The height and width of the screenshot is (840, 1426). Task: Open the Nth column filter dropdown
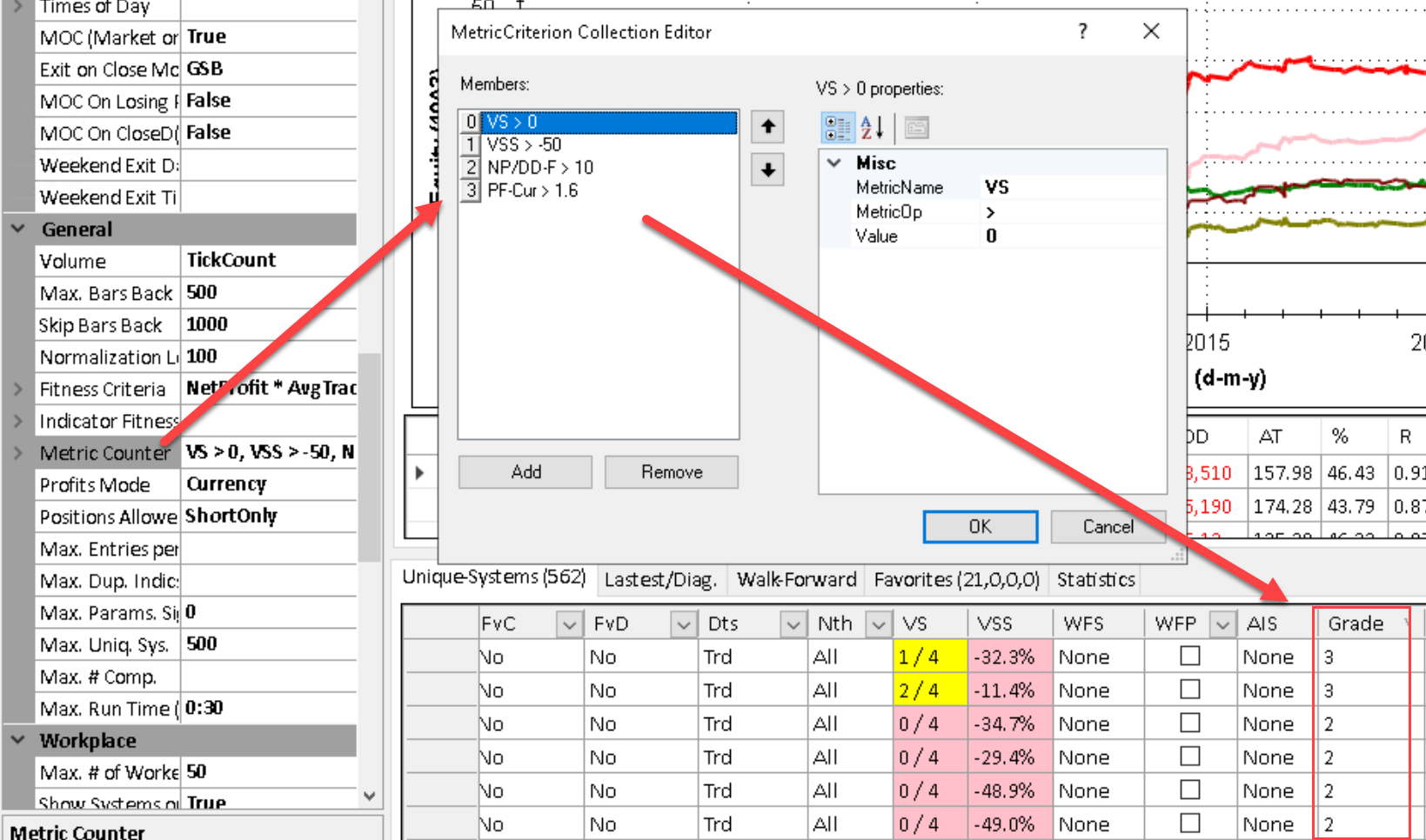coord(879,624)
